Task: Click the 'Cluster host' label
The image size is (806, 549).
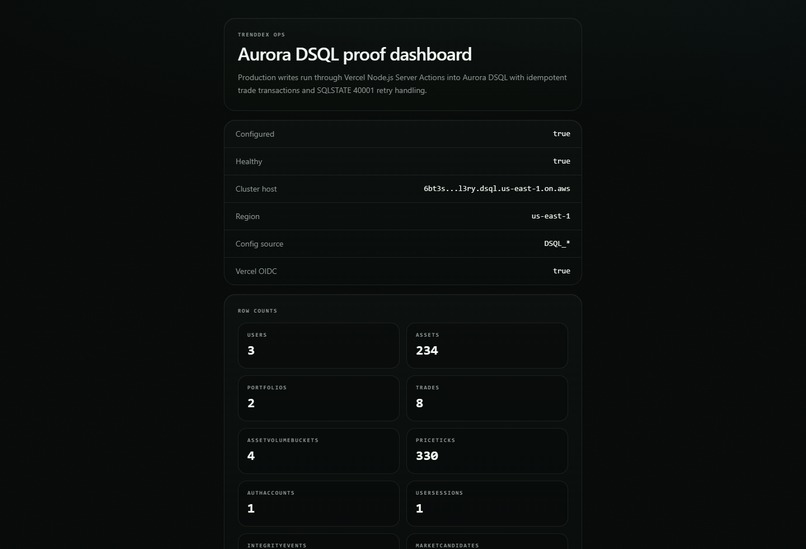Action: click(x=256, y=189)
